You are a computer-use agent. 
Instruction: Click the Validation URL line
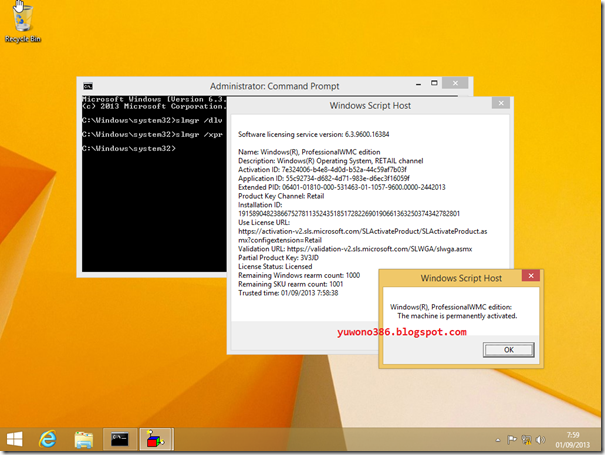355,249
